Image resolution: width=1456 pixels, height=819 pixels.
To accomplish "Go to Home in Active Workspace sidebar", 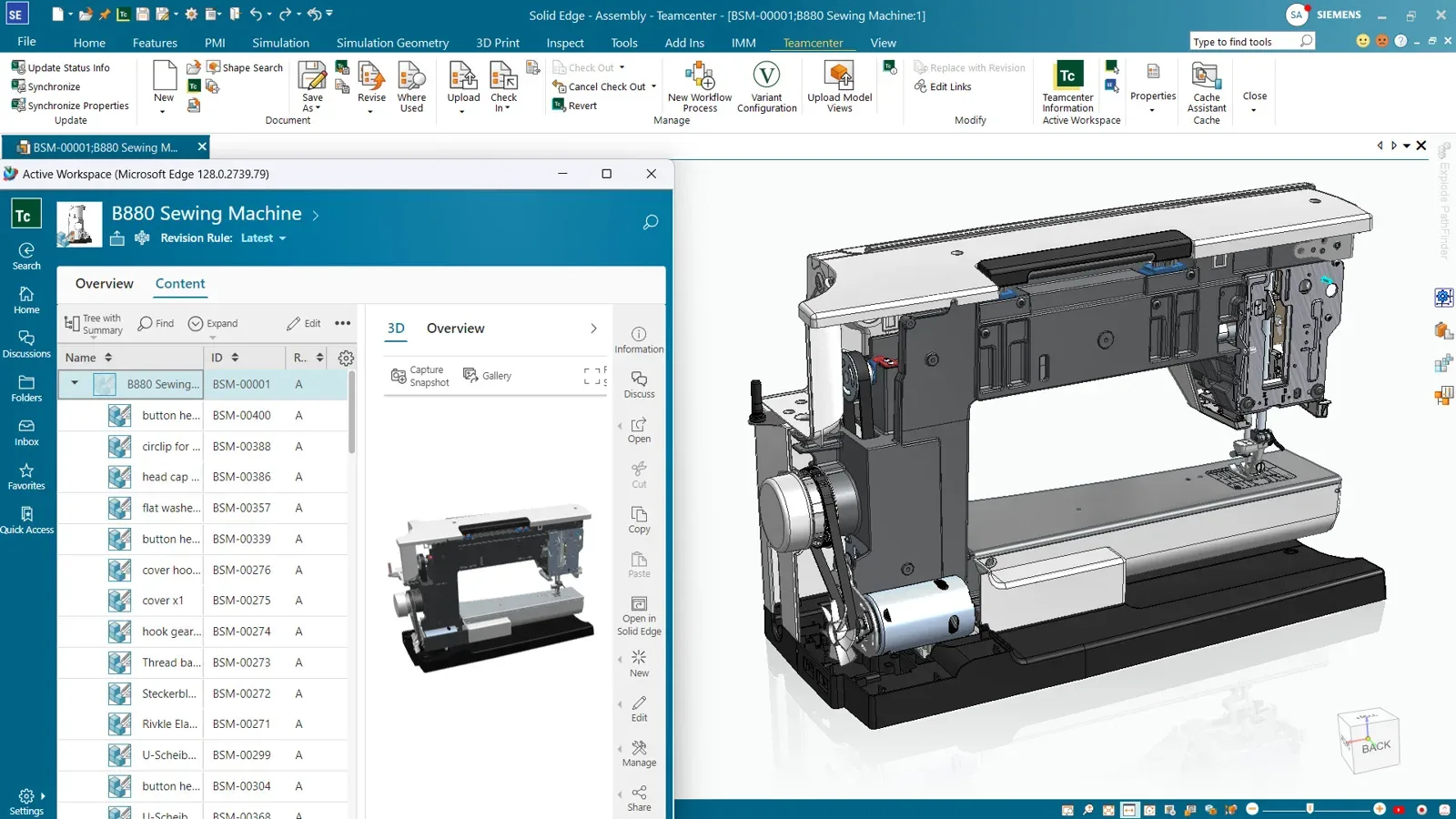I will 26,300.
